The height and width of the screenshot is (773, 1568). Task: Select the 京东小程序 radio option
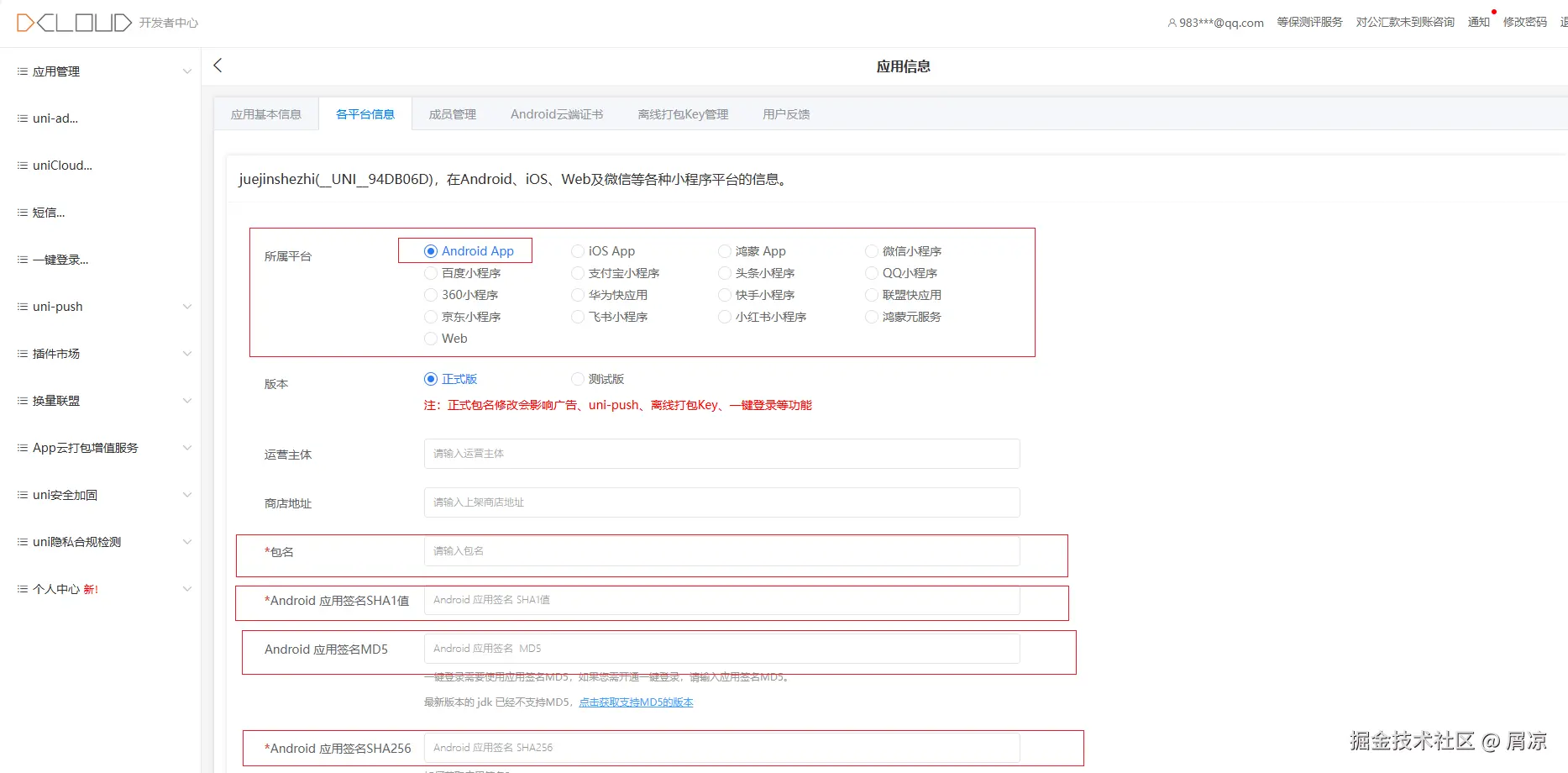pos(431,317)
